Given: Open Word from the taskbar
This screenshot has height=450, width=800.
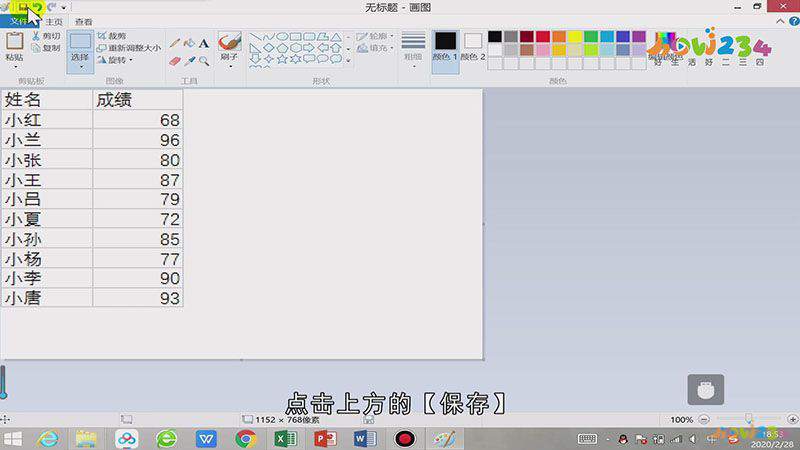Looking at the screenshot, I should 365,439.
